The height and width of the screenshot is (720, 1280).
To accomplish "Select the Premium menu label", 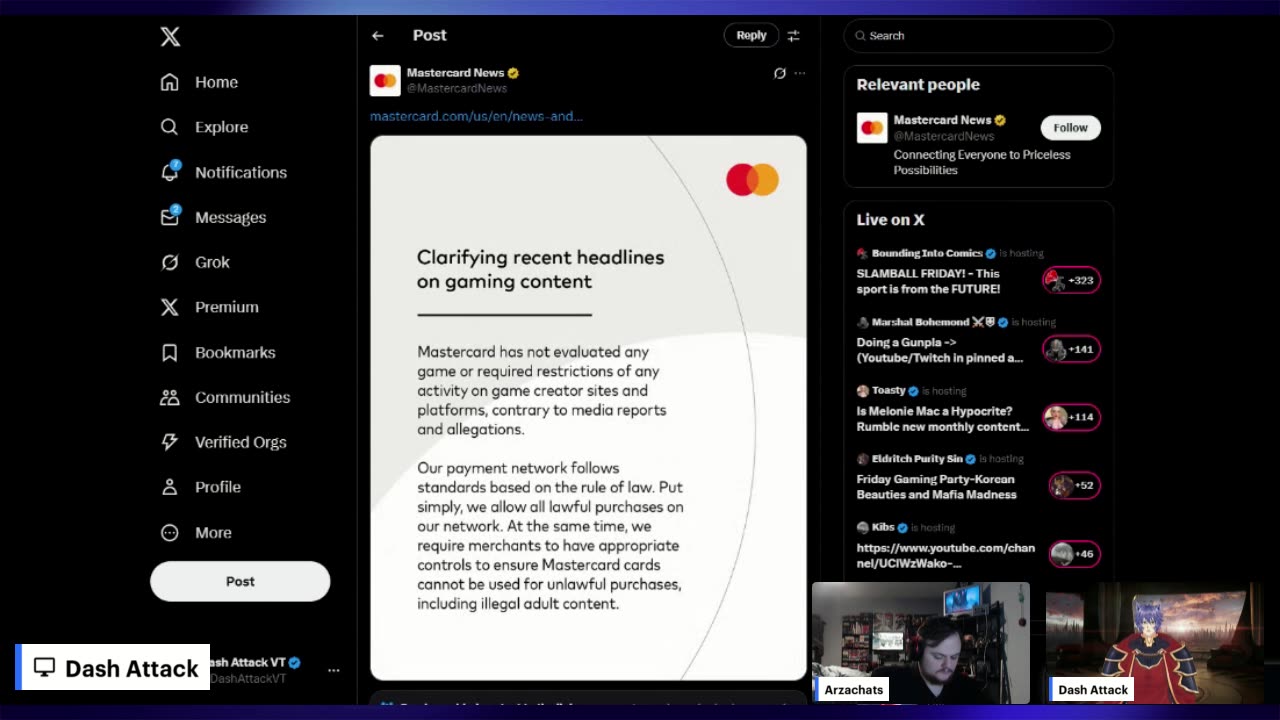I will tap(227, 307).
